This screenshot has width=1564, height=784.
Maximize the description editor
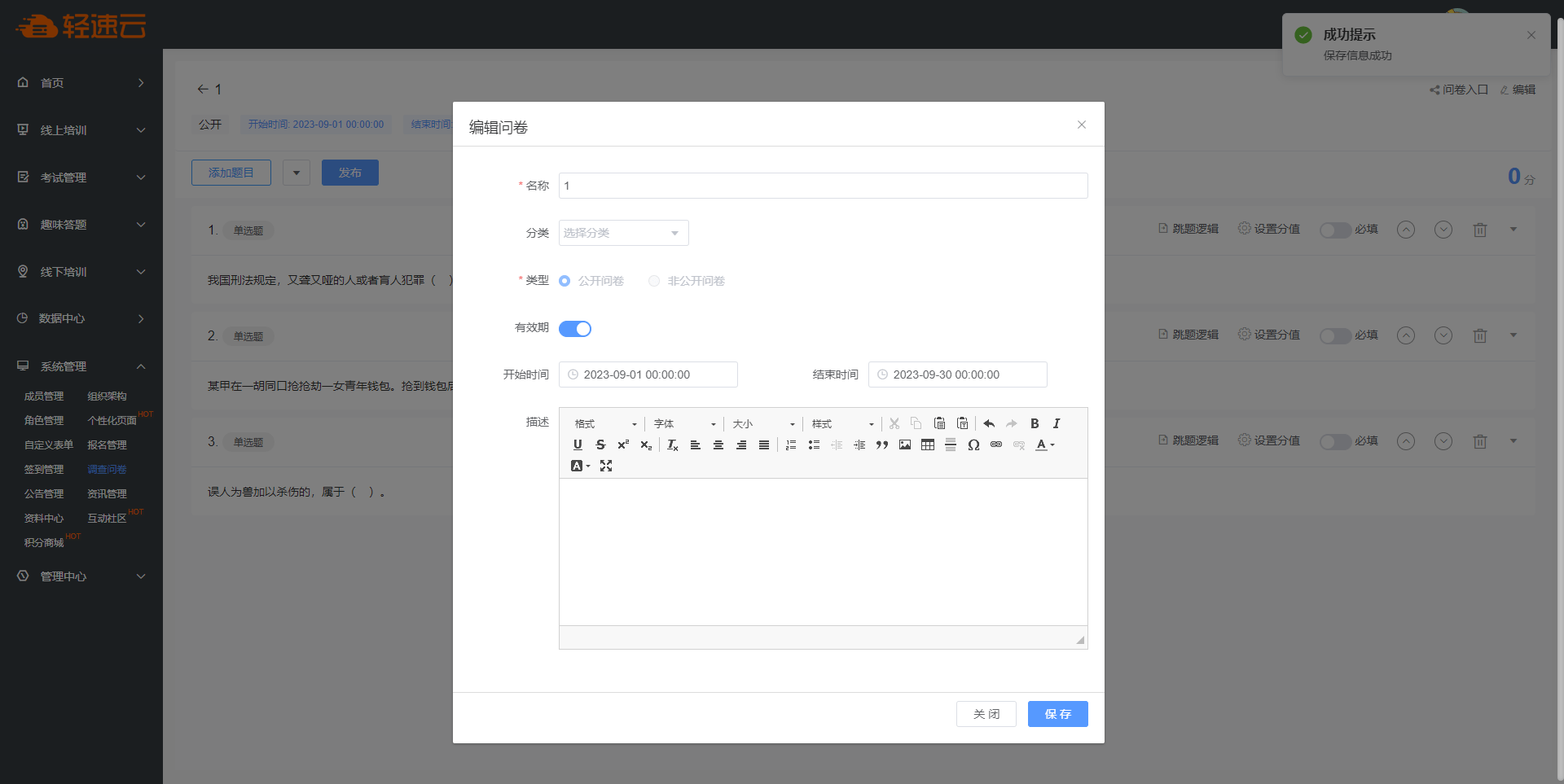click(x=606, y=466)
